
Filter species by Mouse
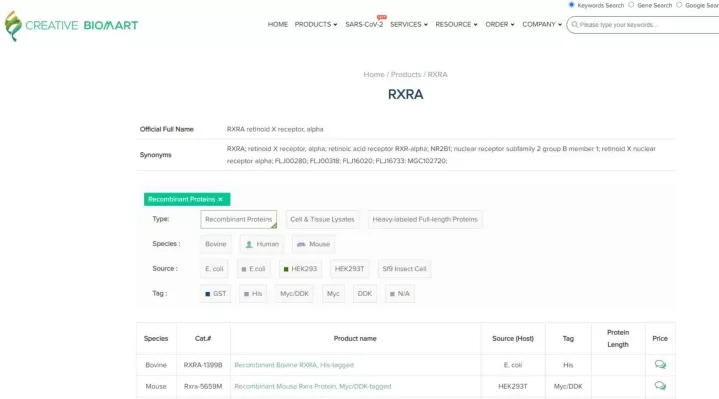pos(313,244)
